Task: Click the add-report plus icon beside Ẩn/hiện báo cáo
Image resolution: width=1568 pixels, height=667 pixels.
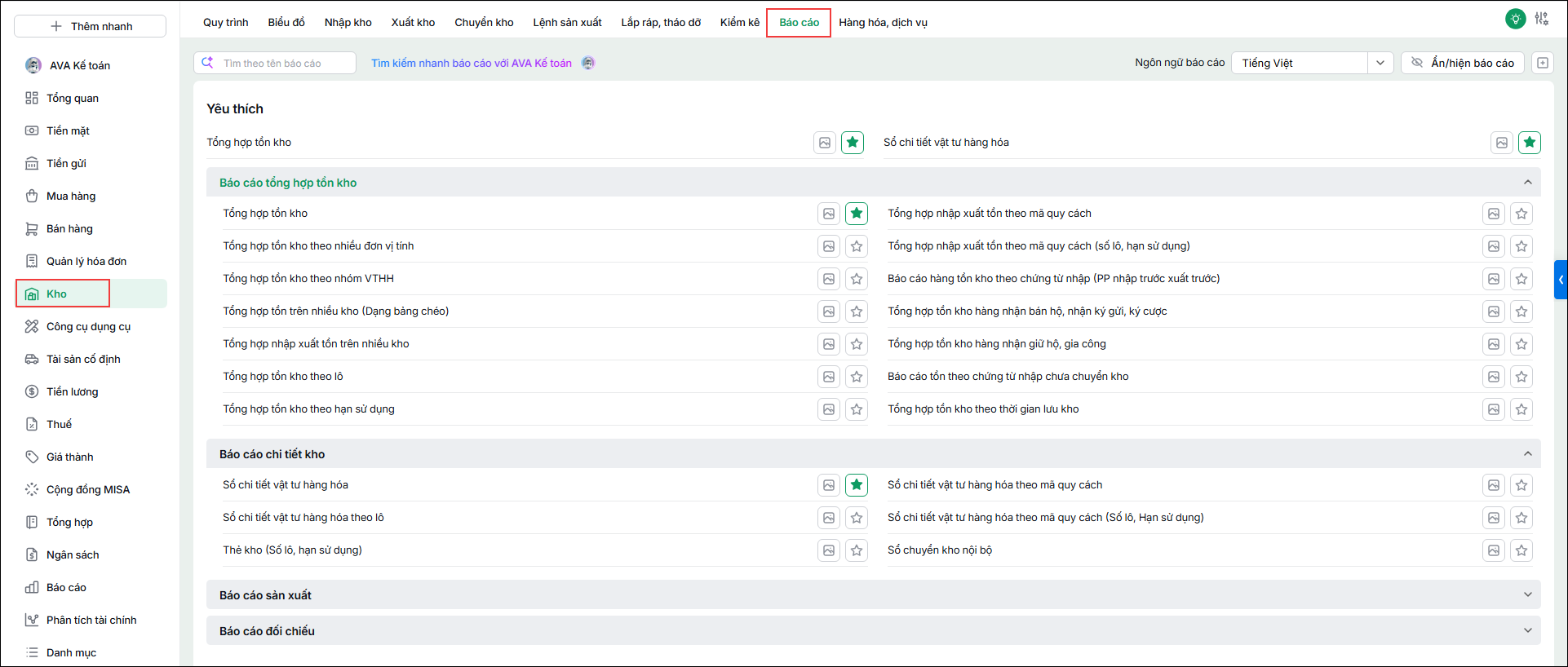Action: (x=1543, y=63)
